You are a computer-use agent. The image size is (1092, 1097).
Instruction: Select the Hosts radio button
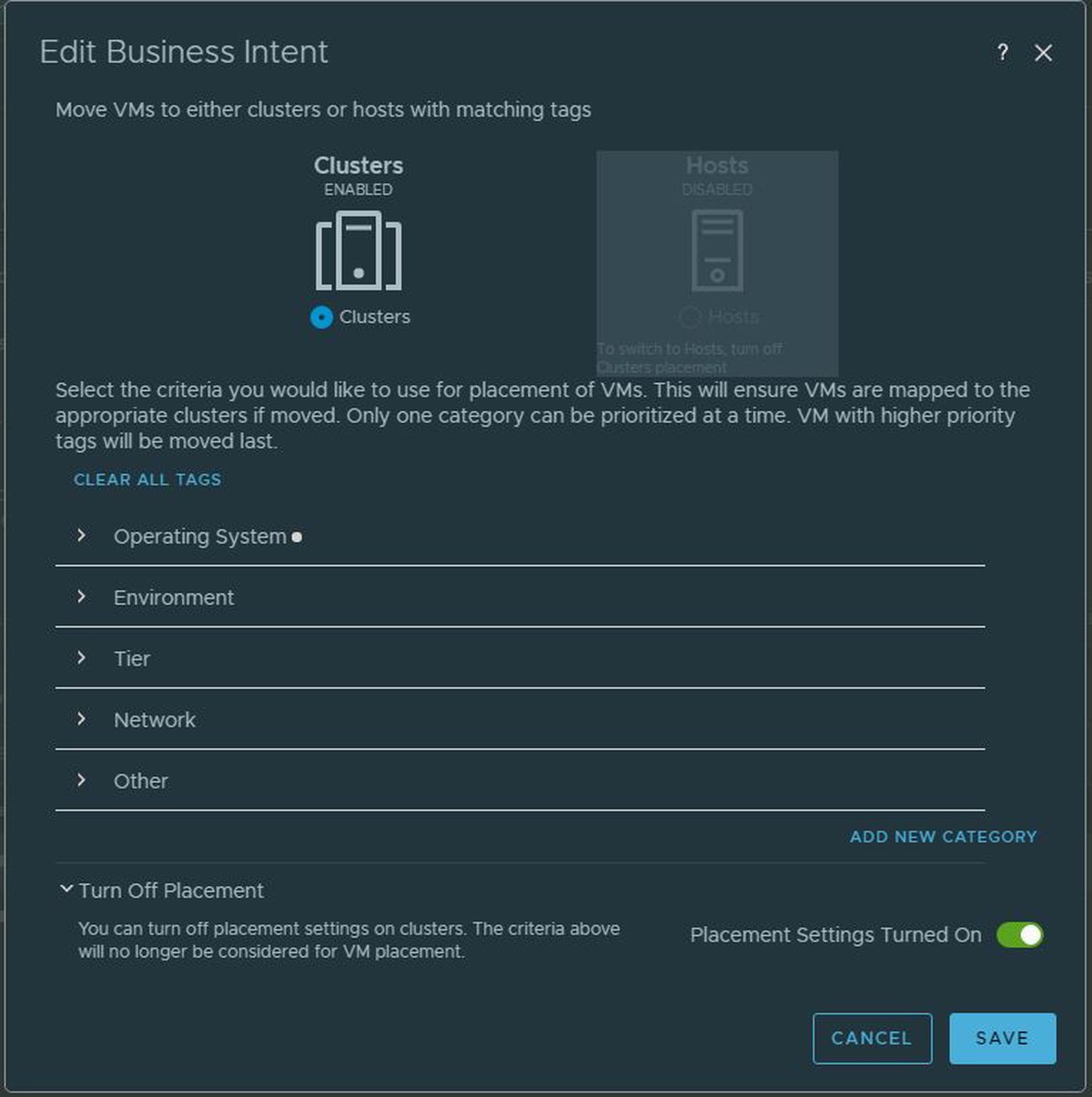(690, 317)
